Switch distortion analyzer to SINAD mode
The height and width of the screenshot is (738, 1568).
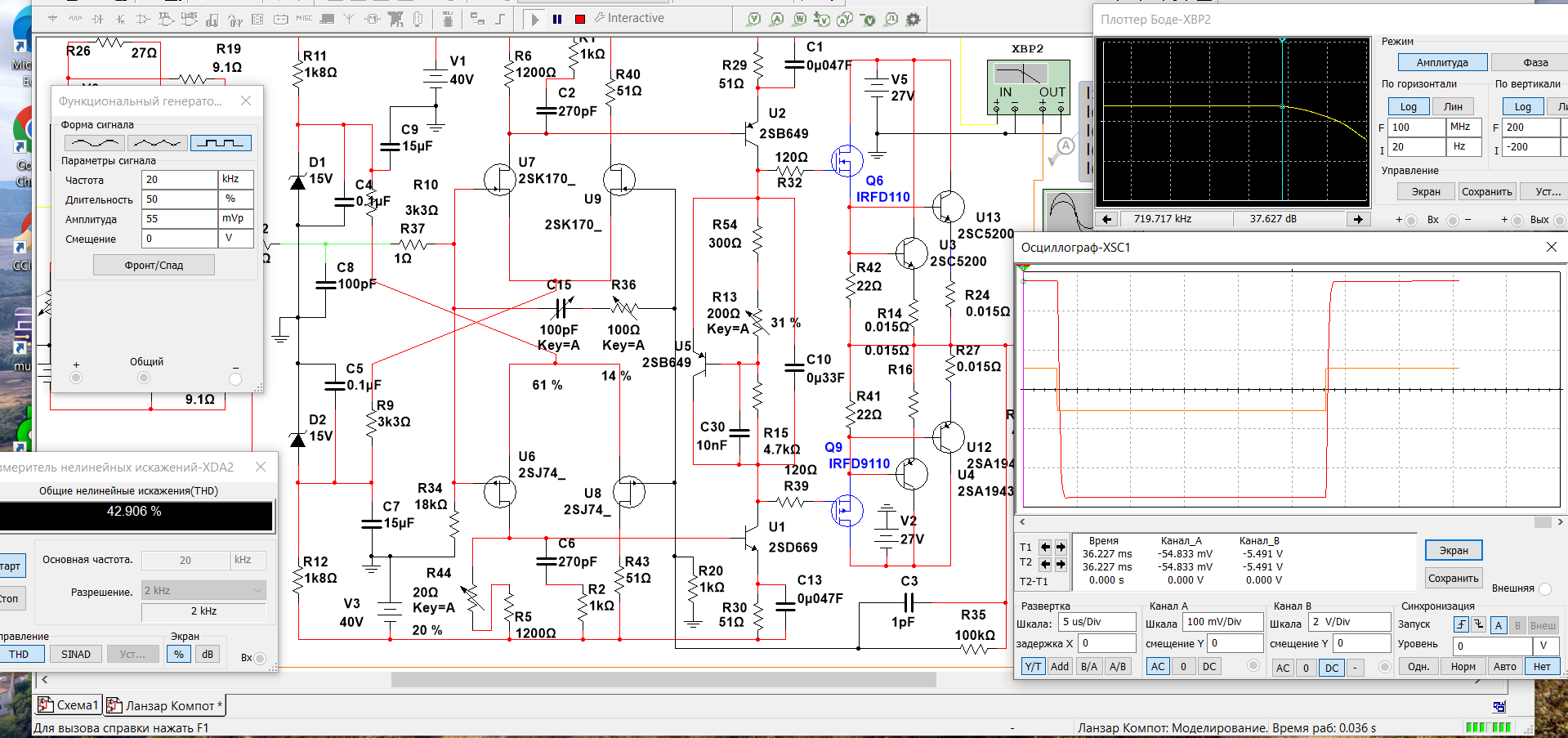[x=76, y=654]
